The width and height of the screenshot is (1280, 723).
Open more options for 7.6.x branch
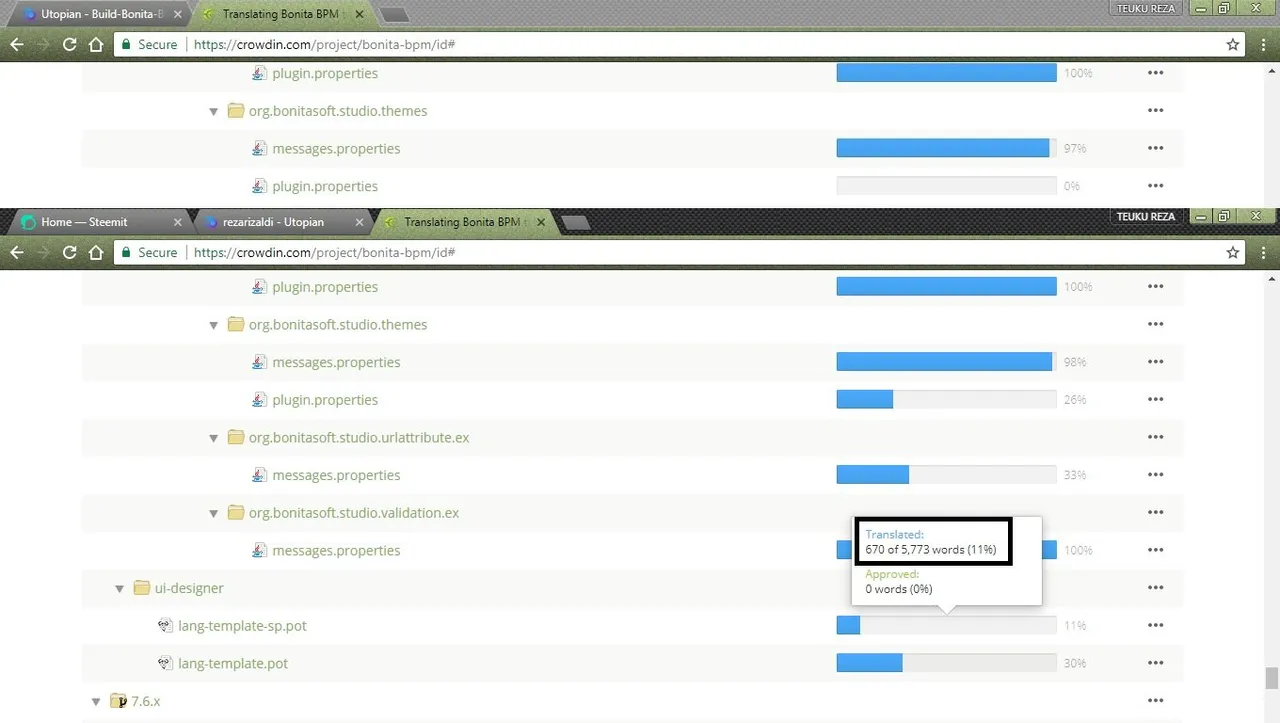coord(1156,701)
